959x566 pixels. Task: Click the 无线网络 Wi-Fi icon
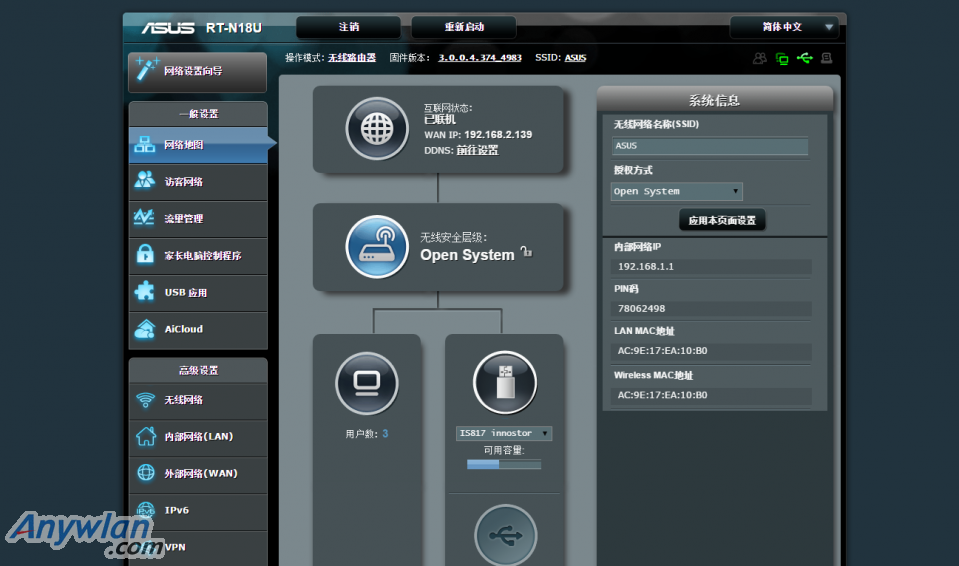tap(146, 400)
